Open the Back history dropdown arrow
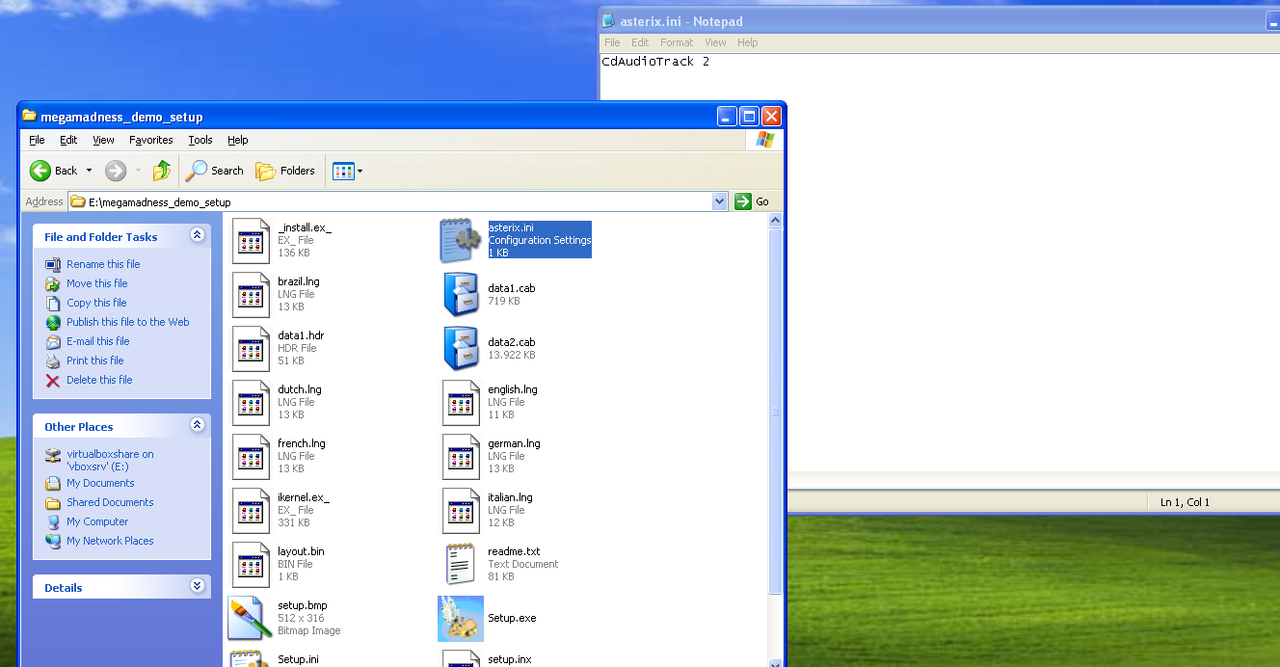The height and width of the screenshot is (667, 1280). (89, 171)
